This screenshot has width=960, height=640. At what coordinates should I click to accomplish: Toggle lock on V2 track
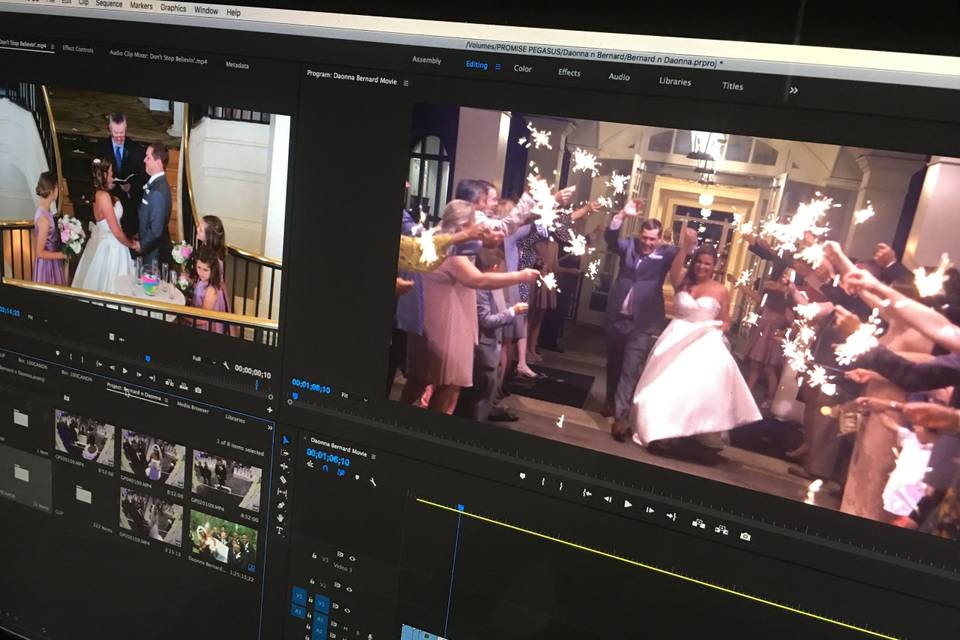pos(312,581)
